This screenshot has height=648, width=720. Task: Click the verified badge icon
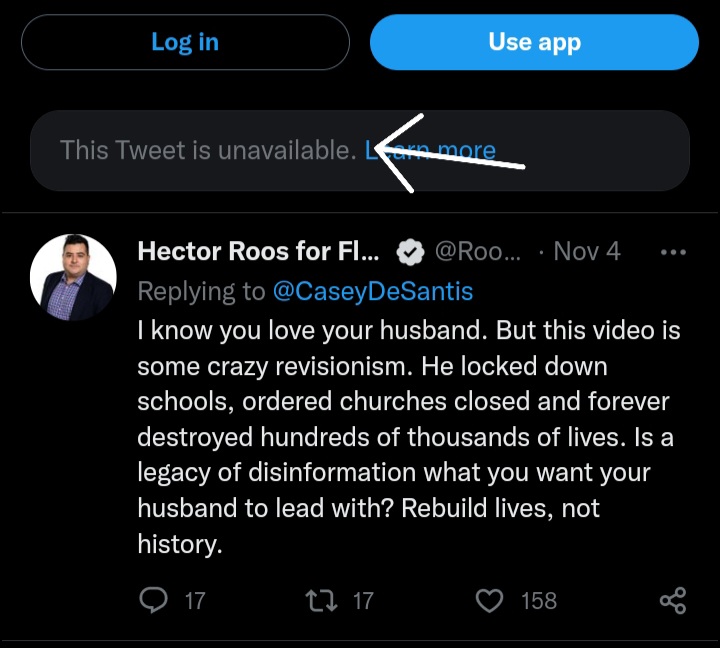[410, 252]
